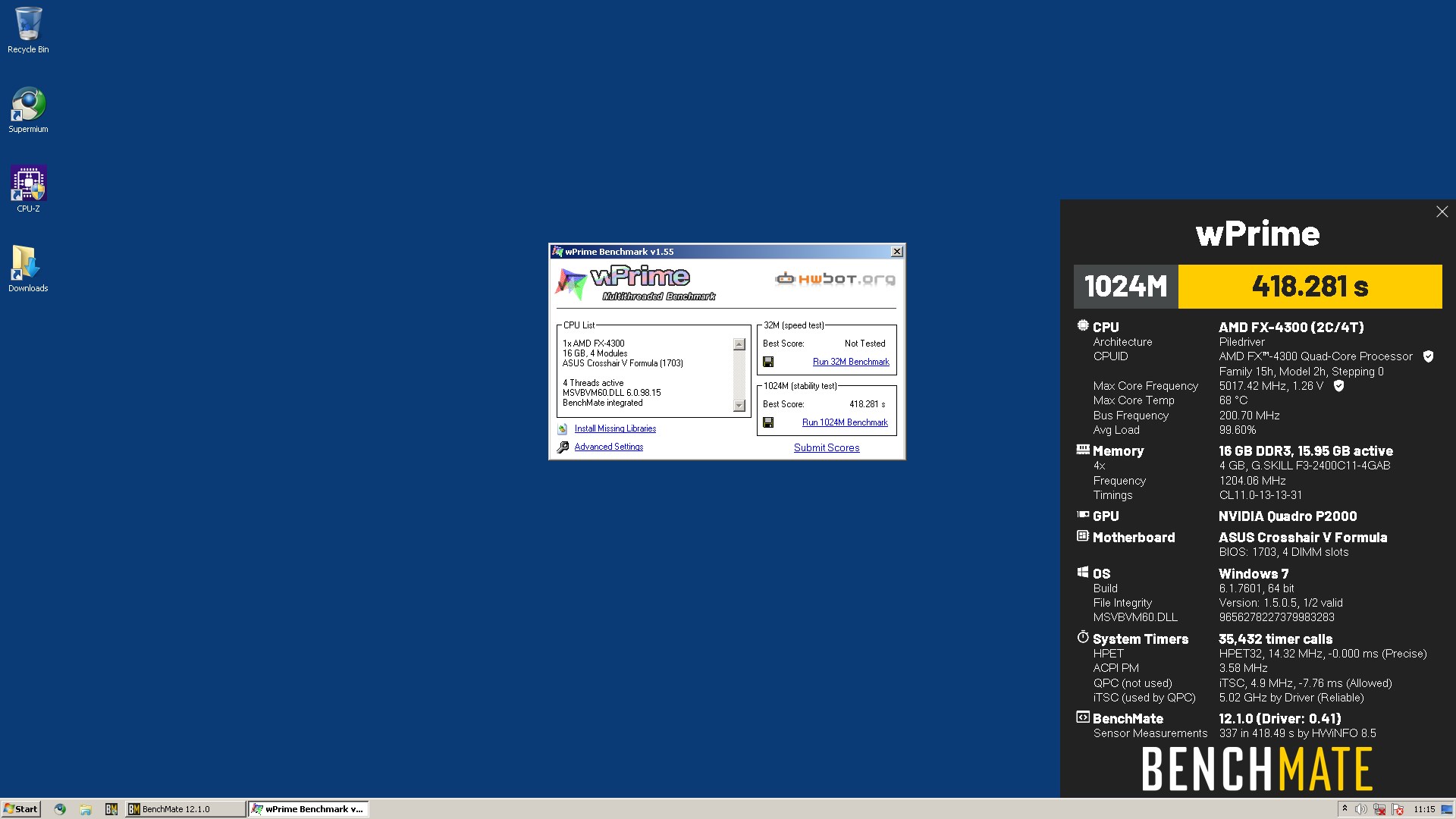Click the Action Center flag tray icon
The height and width of the screenshot is (819, 1456).
[x=1398, y=809]
